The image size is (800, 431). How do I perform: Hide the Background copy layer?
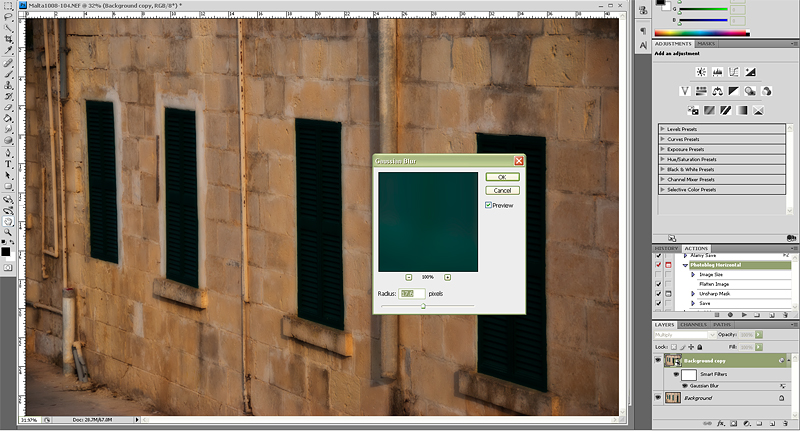coord(658,360)
